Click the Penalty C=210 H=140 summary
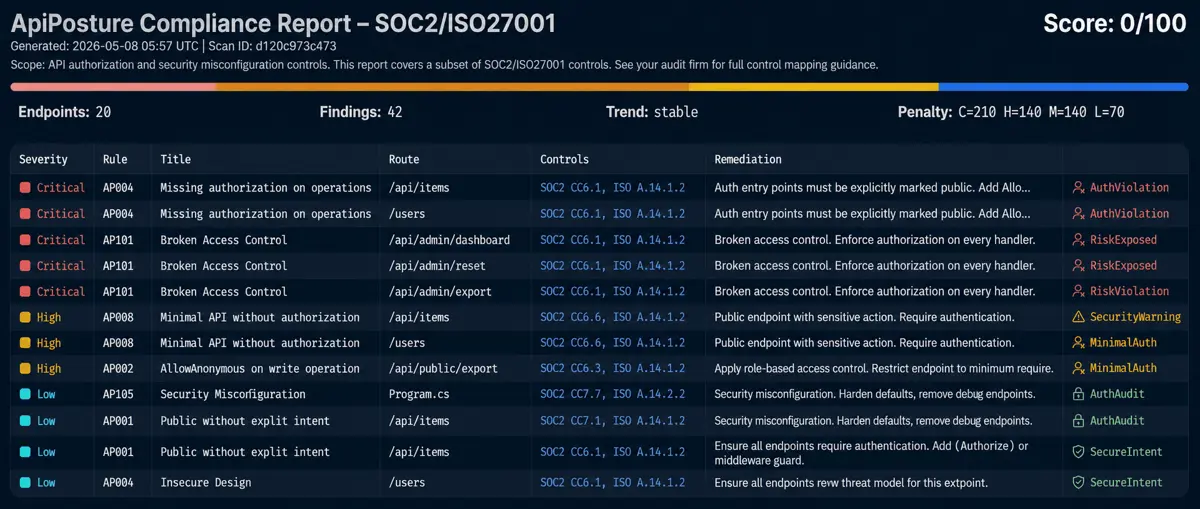 click(x=1011, y=112)
